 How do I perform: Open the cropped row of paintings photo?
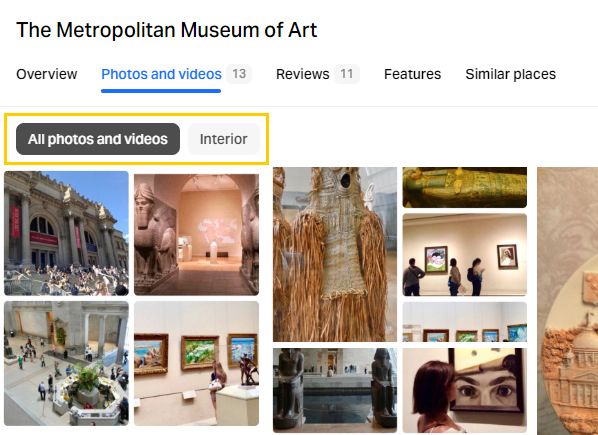click(465, 322)
